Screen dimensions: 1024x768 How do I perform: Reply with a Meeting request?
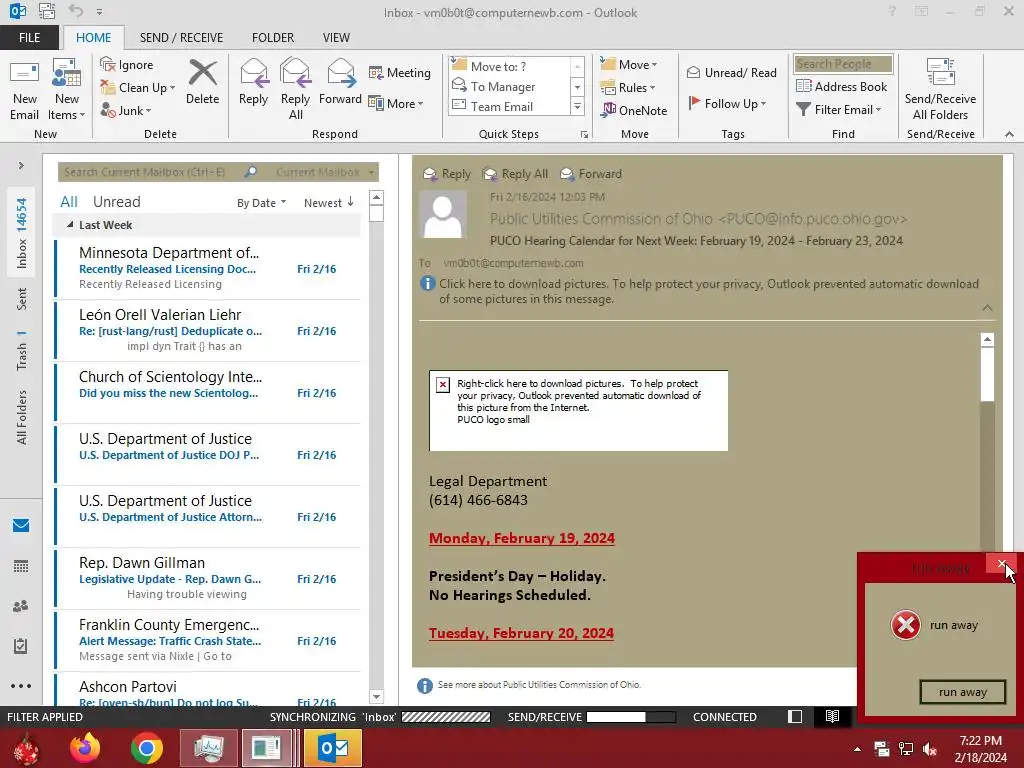point(400,72)
